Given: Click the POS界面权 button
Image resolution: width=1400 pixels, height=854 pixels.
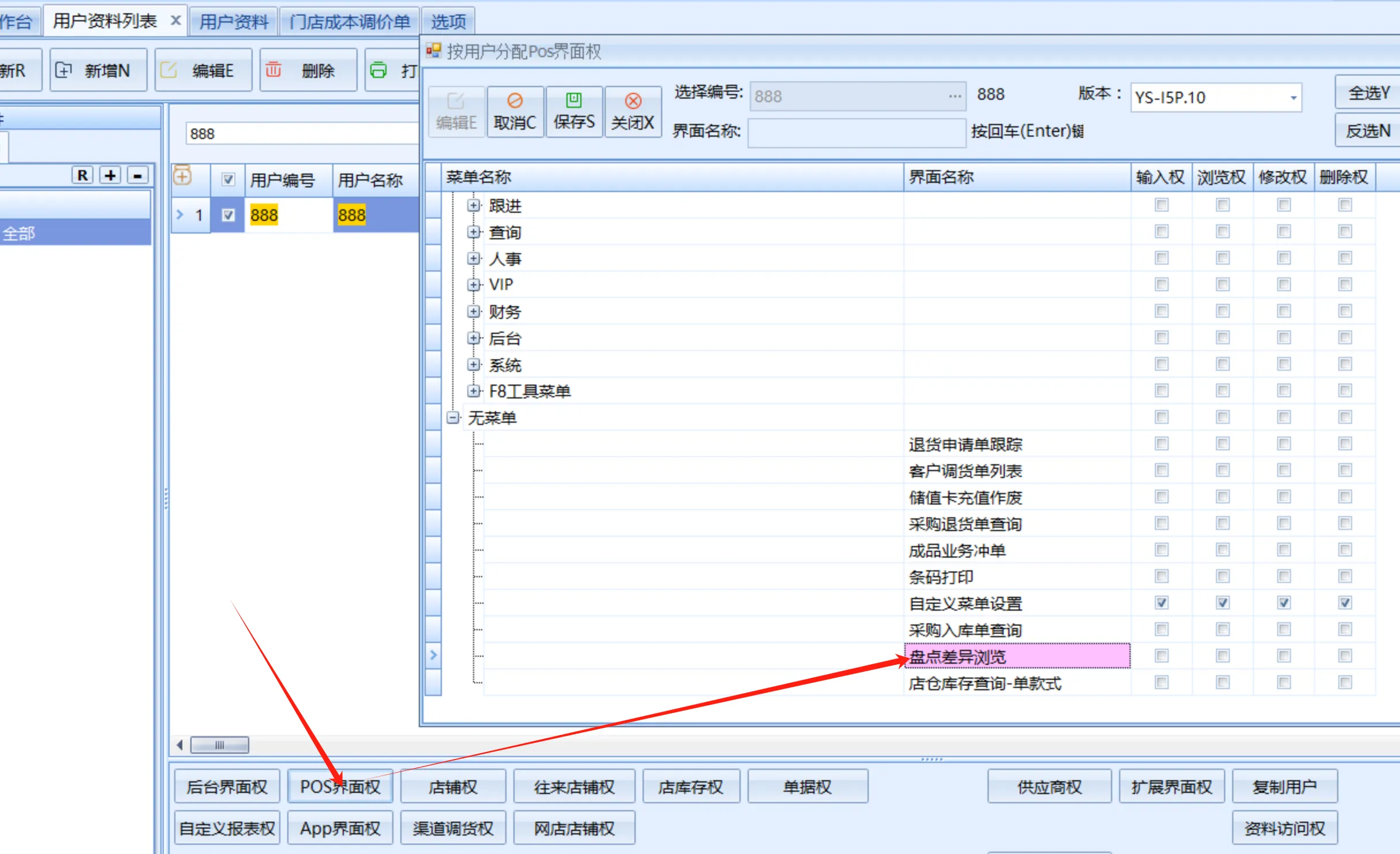Looking at the screenshot, I should [340, 785].
